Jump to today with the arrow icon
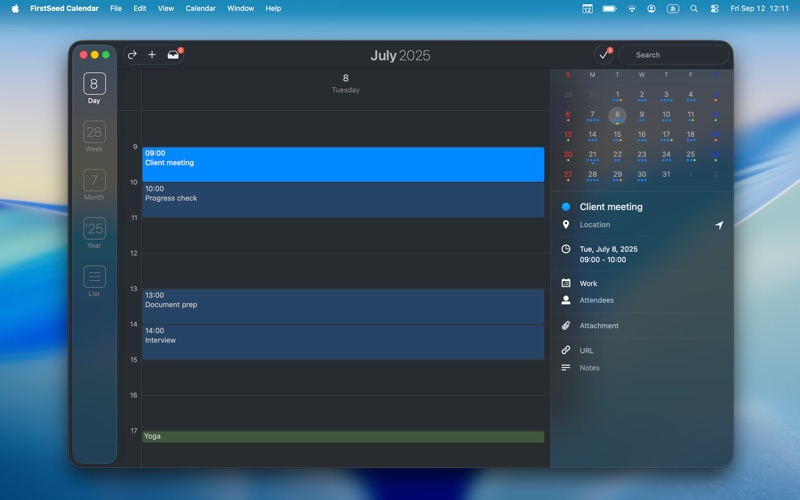Screen dimensions: 800x500 point(132,55)
